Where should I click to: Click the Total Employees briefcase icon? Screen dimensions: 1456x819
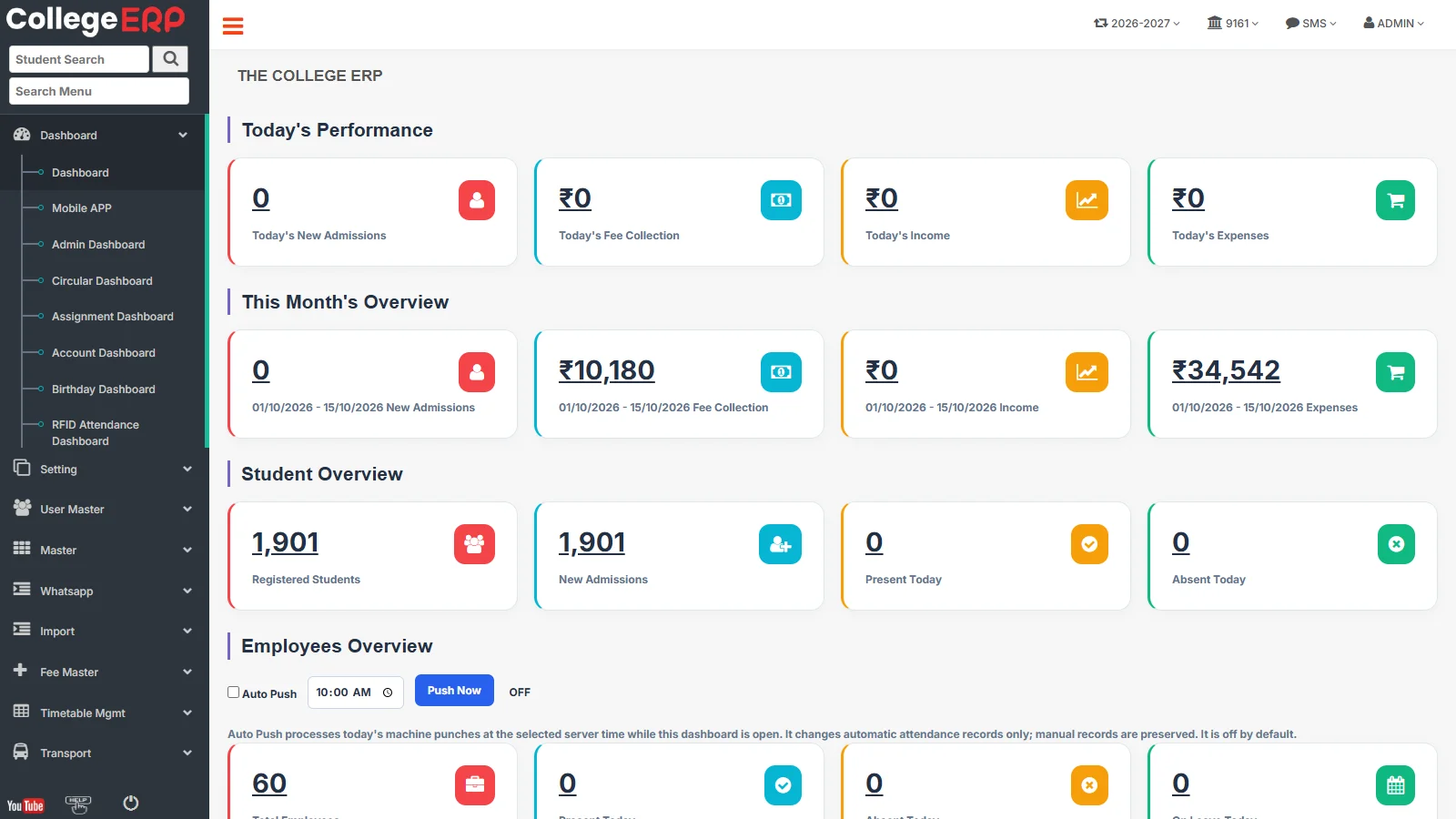coord(475,785)
